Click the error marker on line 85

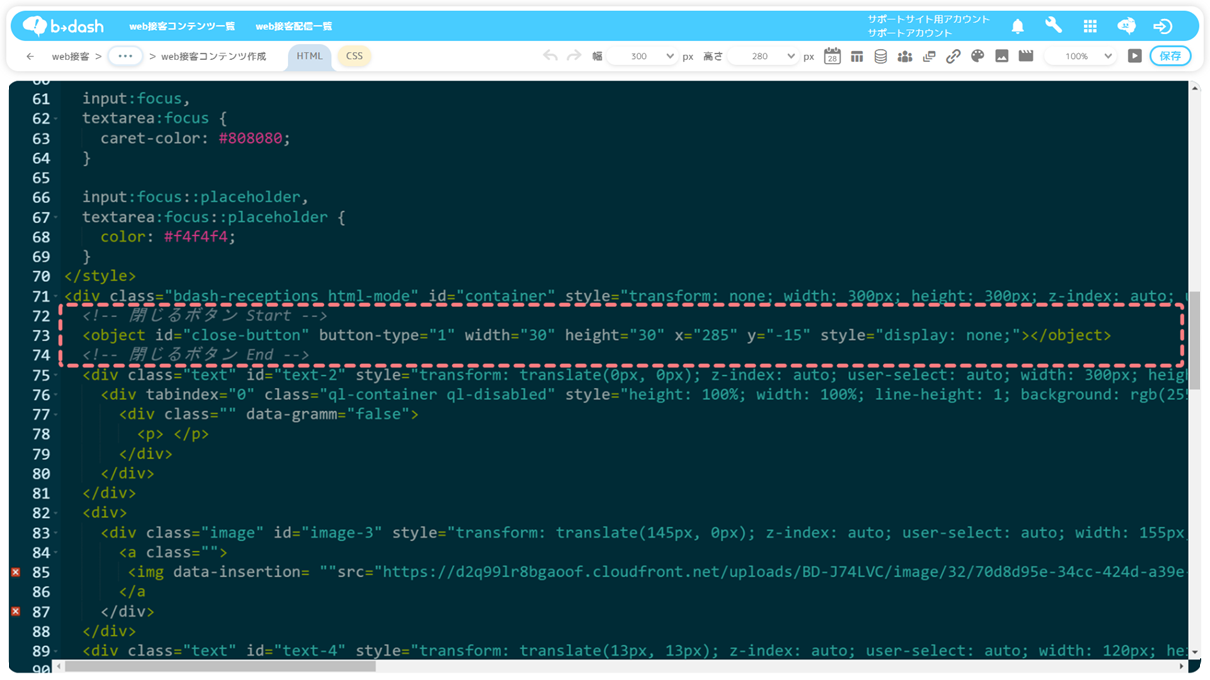[x=16, y=572]
